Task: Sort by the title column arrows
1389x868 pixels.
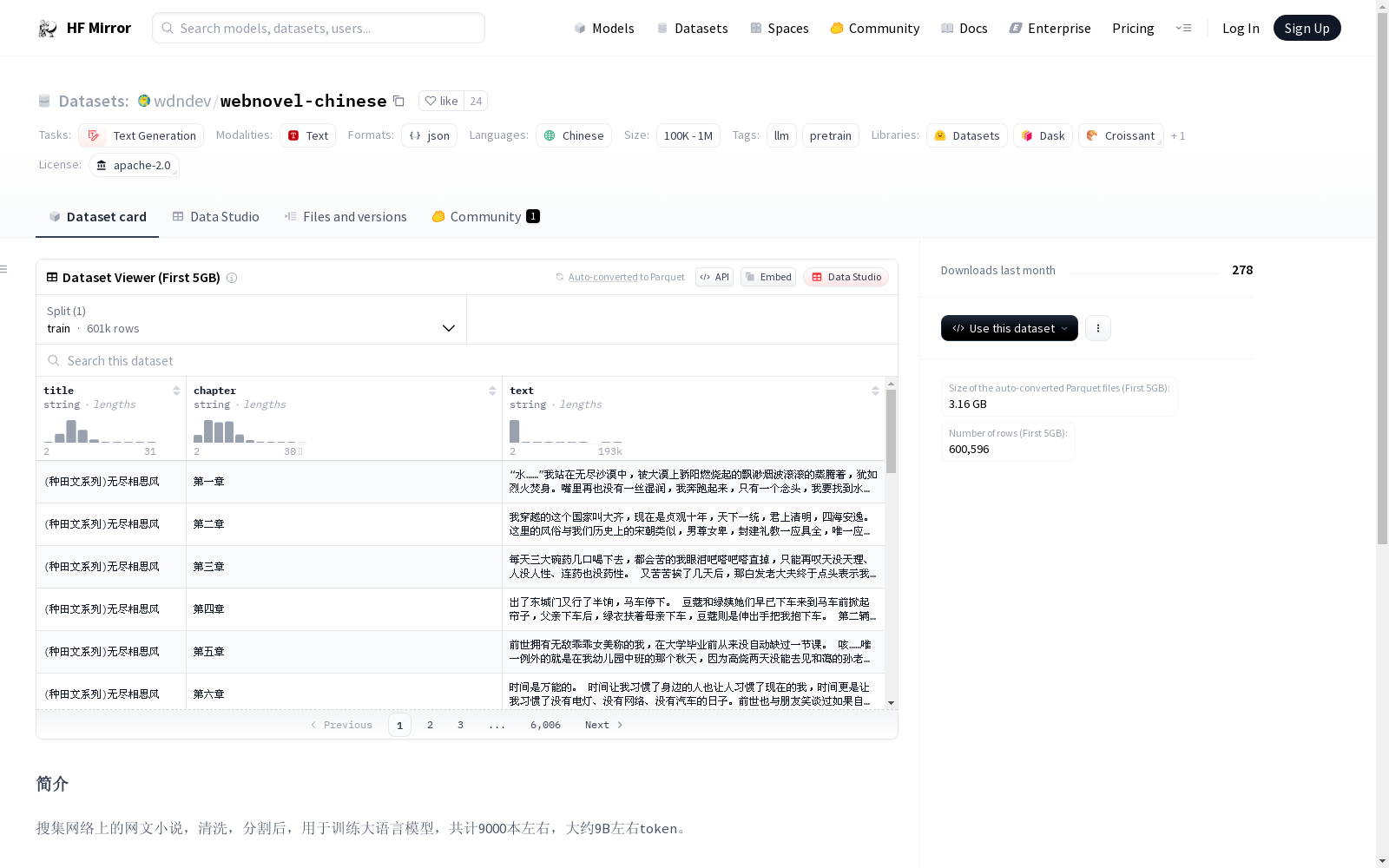Action: click(x=176, y=391)
